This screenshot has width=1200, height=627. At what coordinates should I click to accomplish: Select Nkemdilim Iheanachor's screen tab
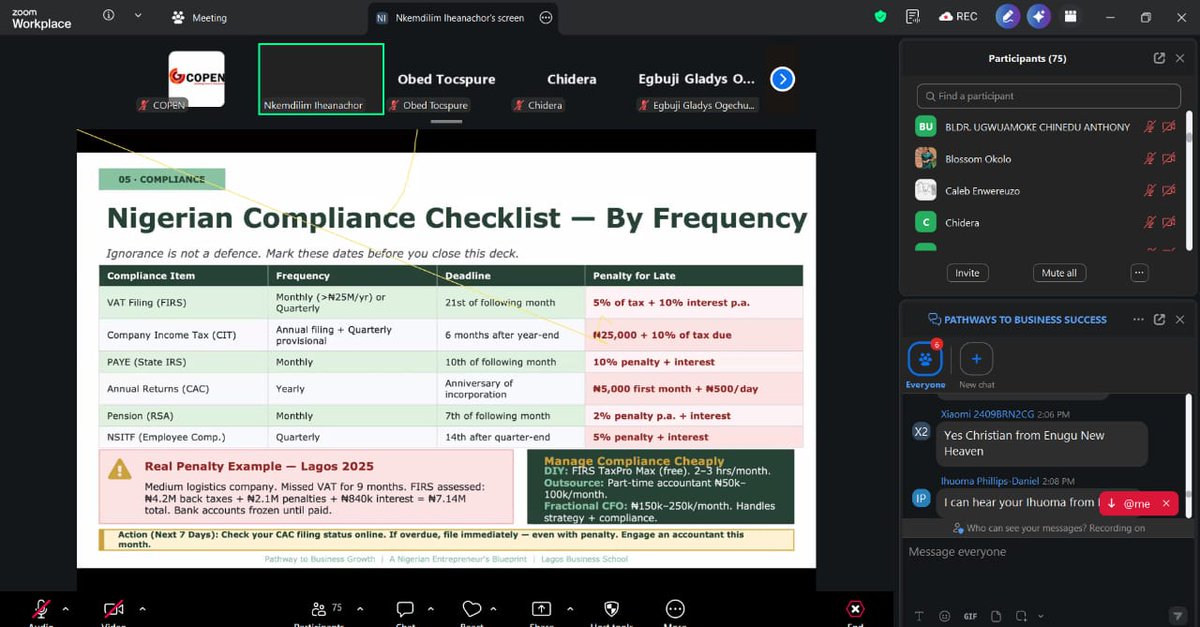460,17
